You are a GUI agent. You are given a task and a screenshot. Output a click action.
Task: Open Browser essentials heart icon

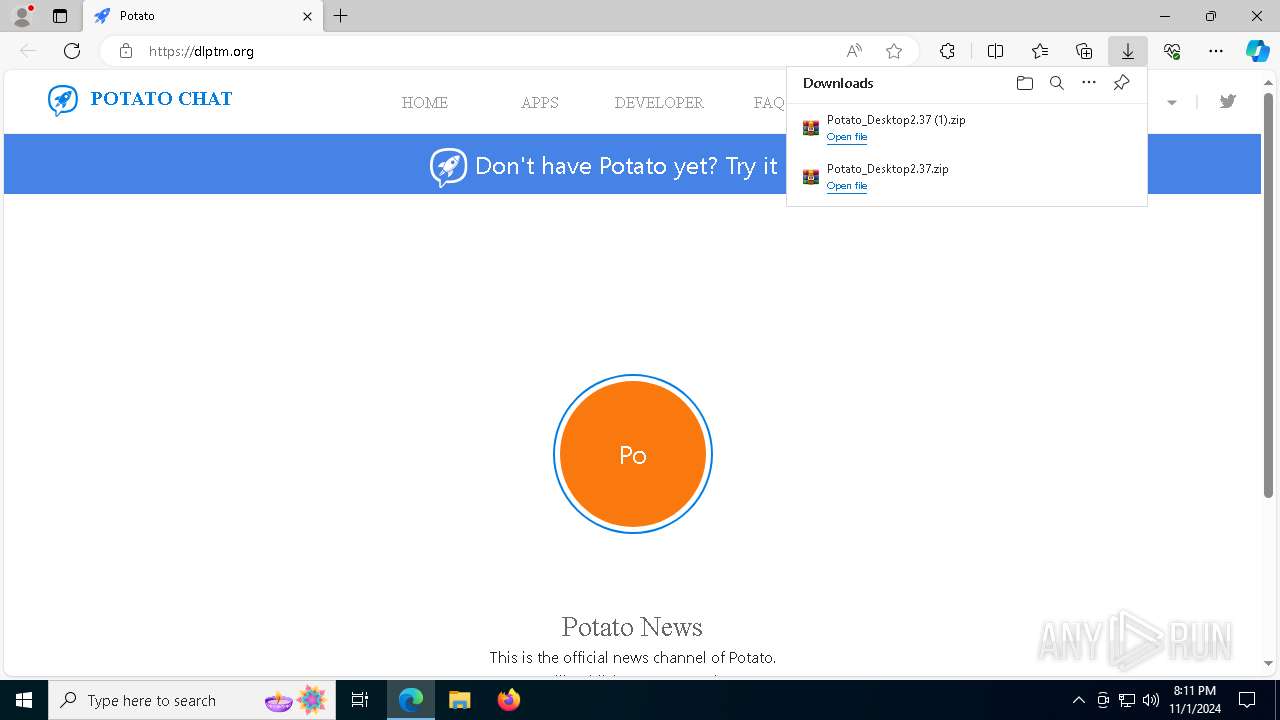[x=1172, y=51]
